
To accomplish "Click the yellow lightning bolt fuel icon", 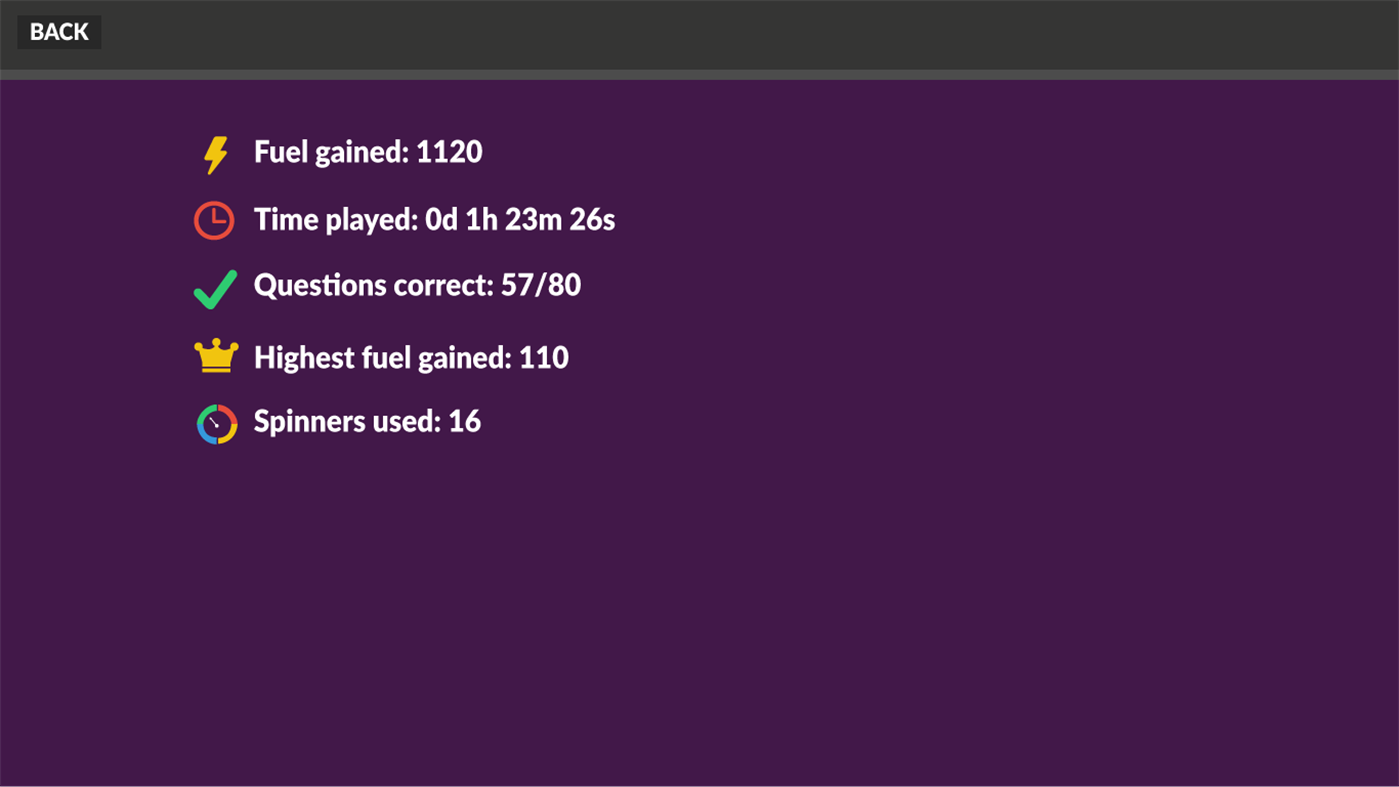I will tap(214, 153).
